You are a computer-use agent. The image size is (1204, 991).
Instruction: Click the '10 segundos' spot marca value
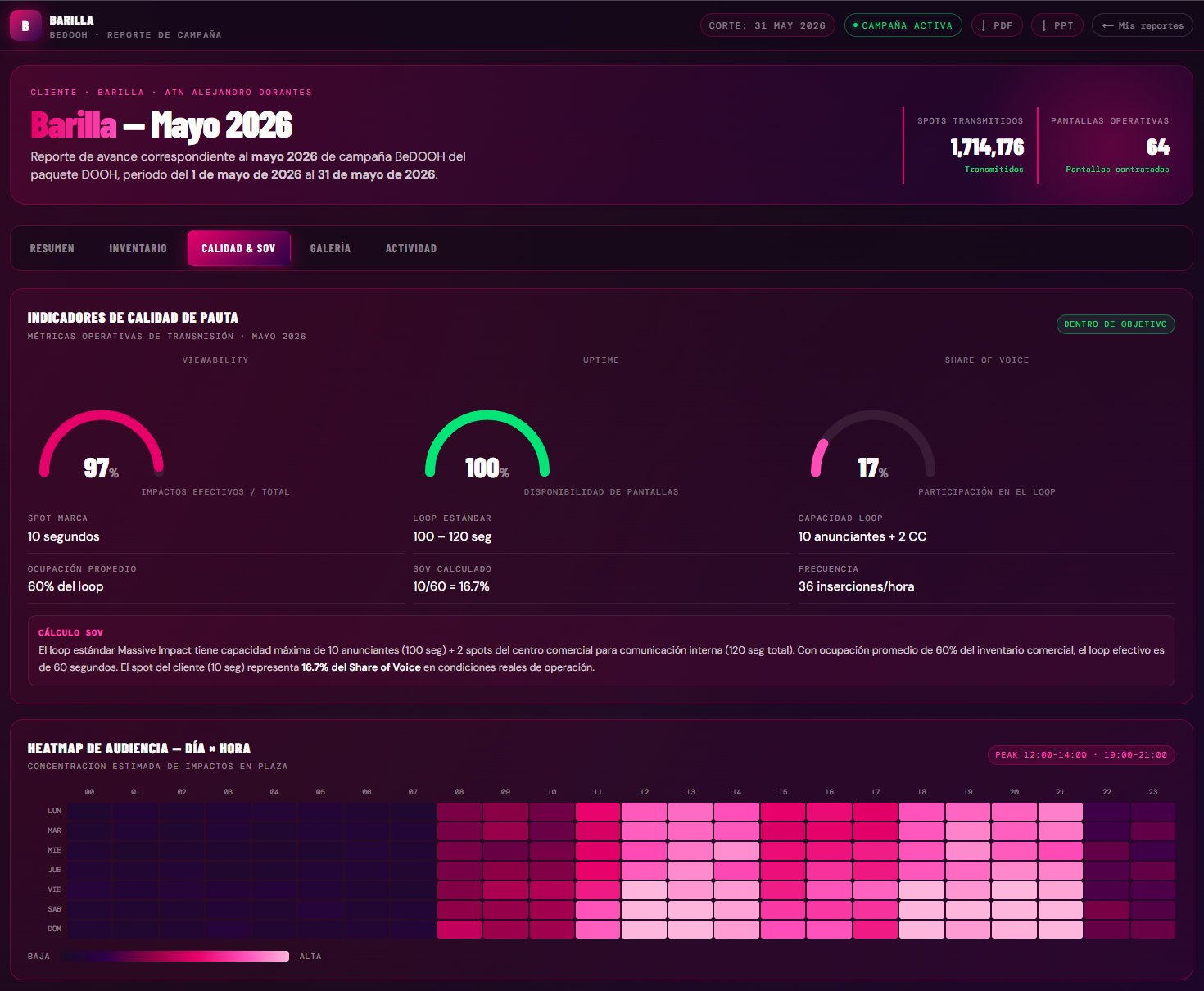(x=64, y=536)
